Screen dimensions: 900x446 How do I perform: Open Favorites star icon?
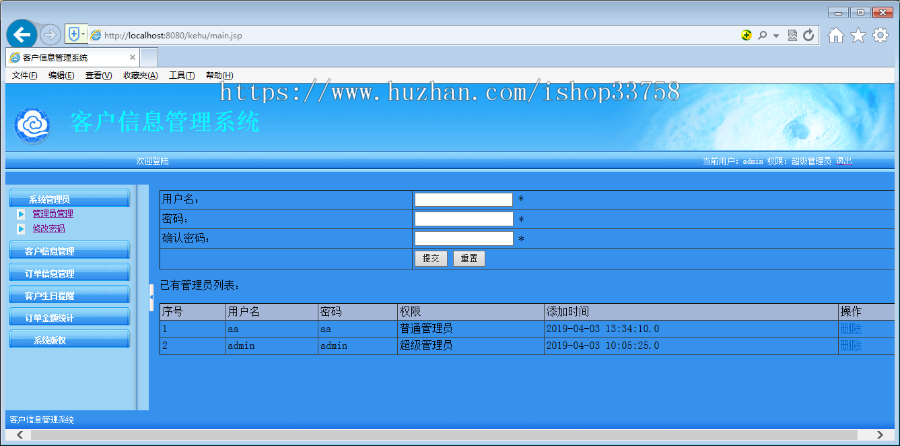858,36
